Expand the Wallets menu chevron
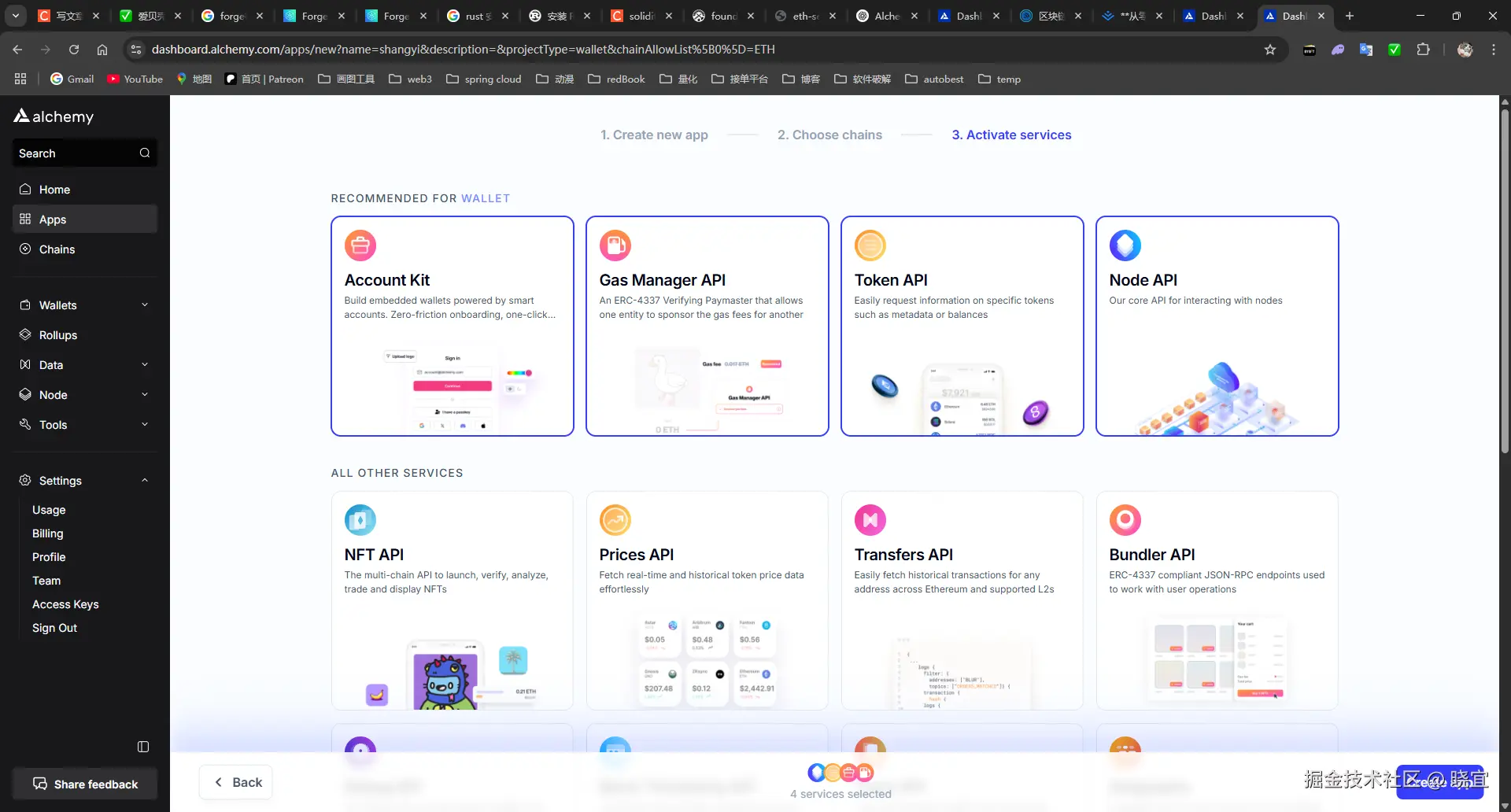Screen dimensions: 1511x812 pyautogui.click(x=145, y=305)
